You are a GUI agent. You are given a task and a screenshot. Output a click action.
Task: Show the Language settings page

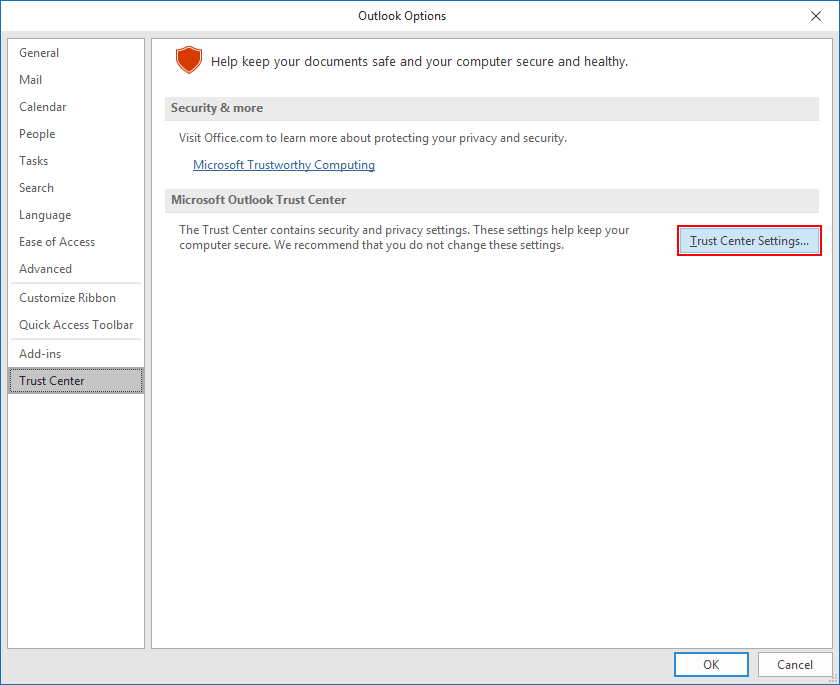coord(45,215)
